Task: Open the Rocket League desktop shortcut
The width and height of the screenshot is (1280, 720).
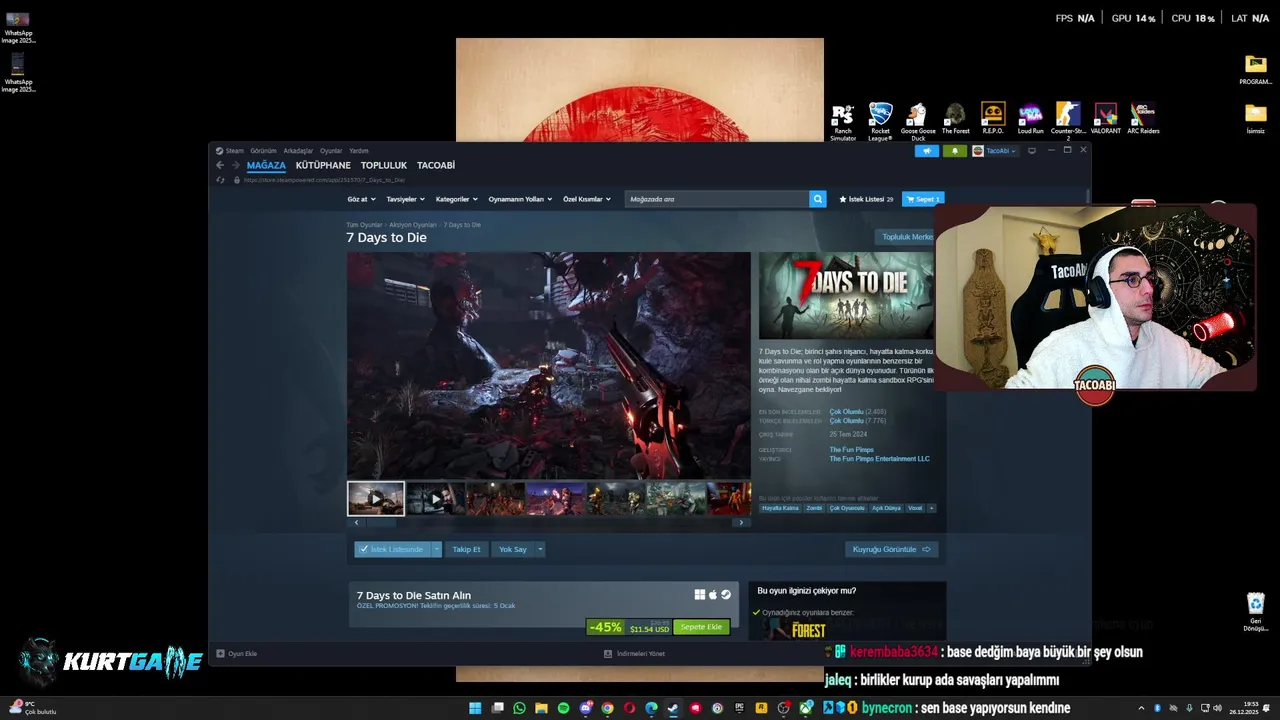Action: (880, 122)
